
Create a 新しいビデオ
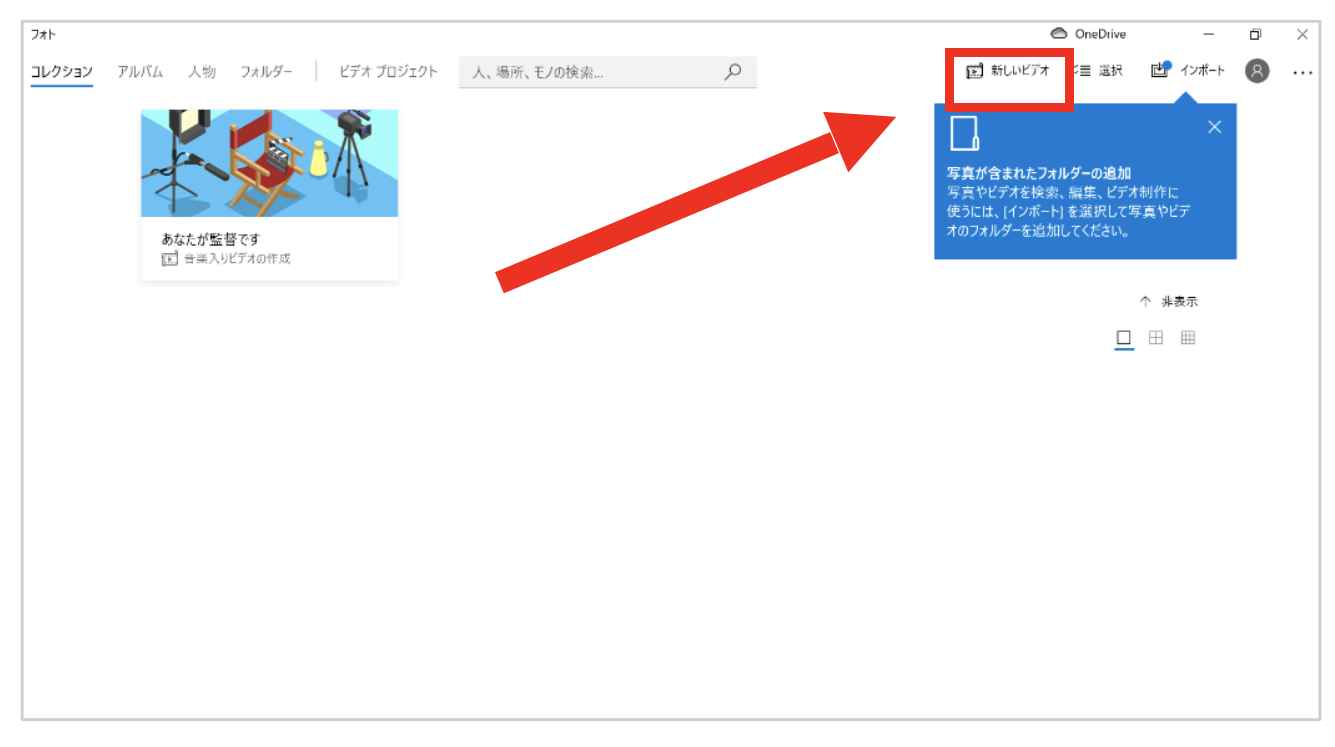click(1008, 71)
